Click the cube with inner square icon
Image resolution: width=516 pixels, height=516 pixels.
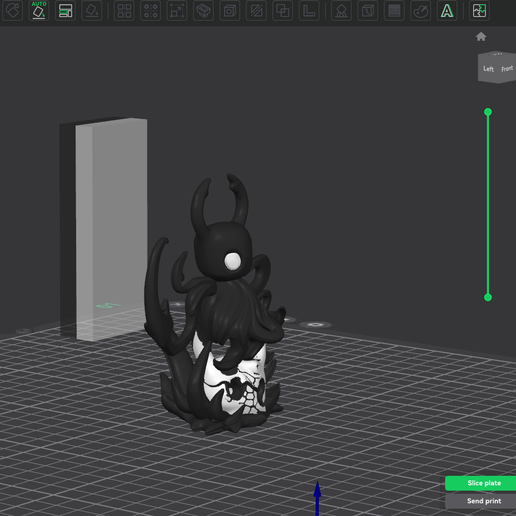pos(230,11)
